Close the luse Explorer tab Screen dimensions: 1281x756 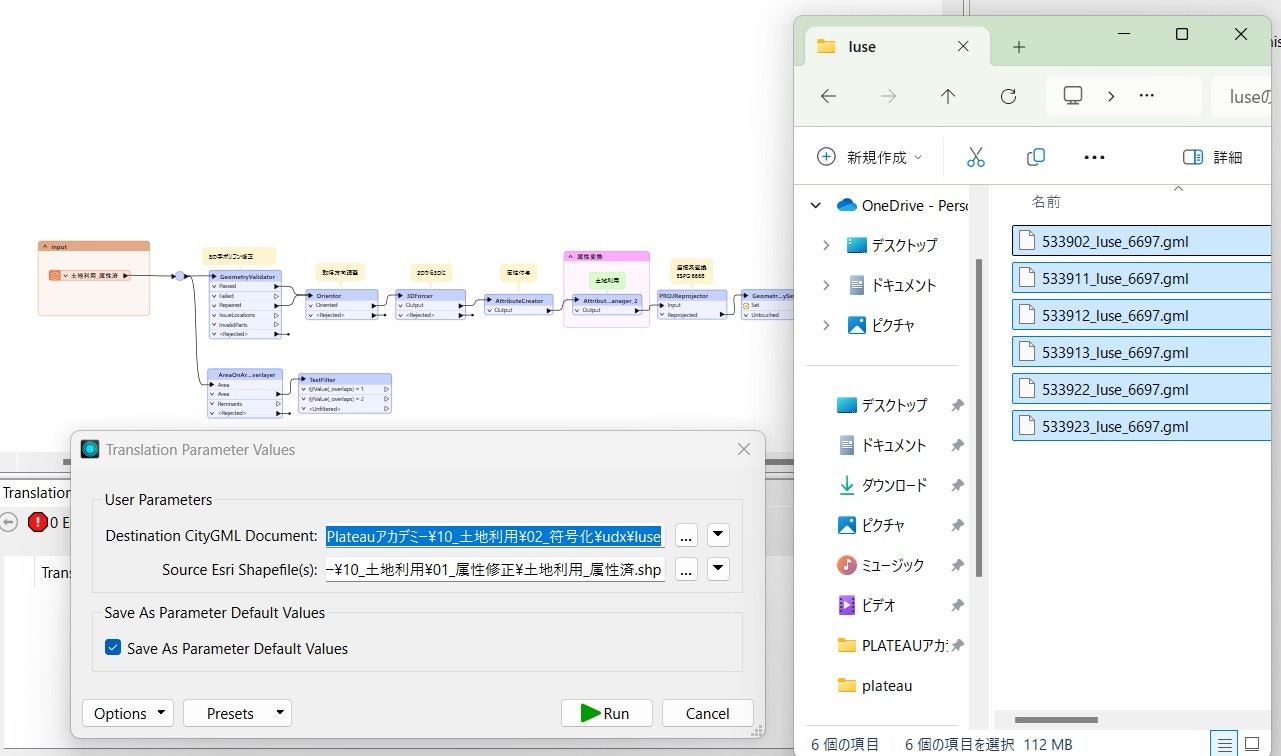tap(963, 46)
